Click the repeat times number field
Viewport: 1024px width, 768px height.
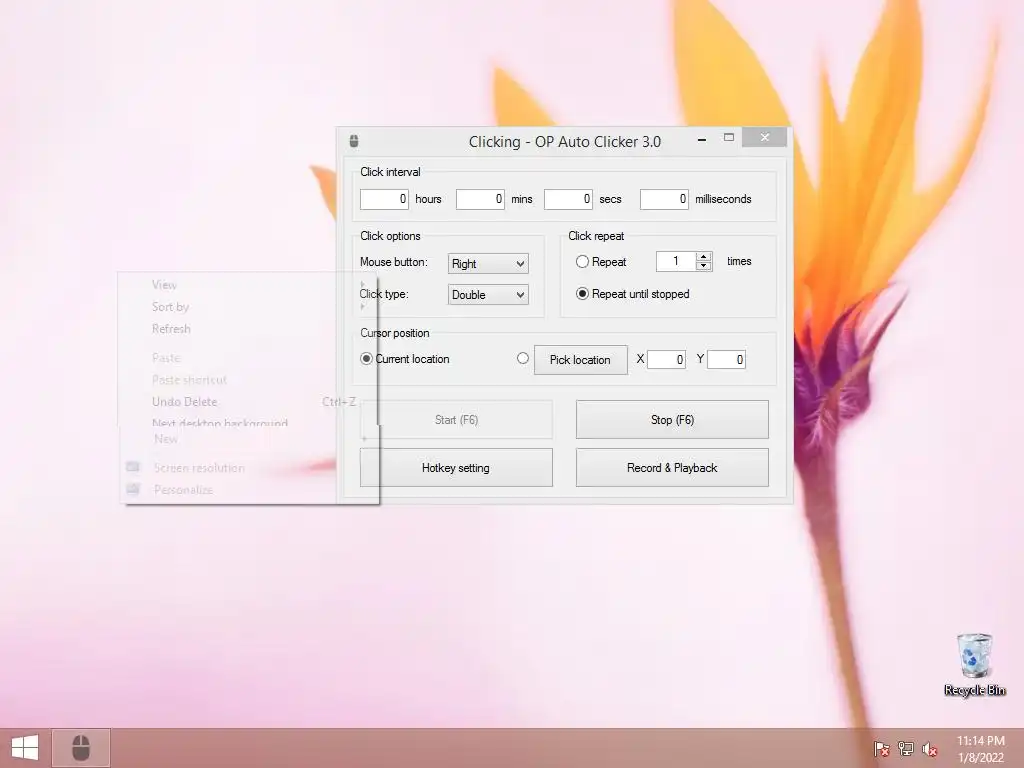[676, 261]
